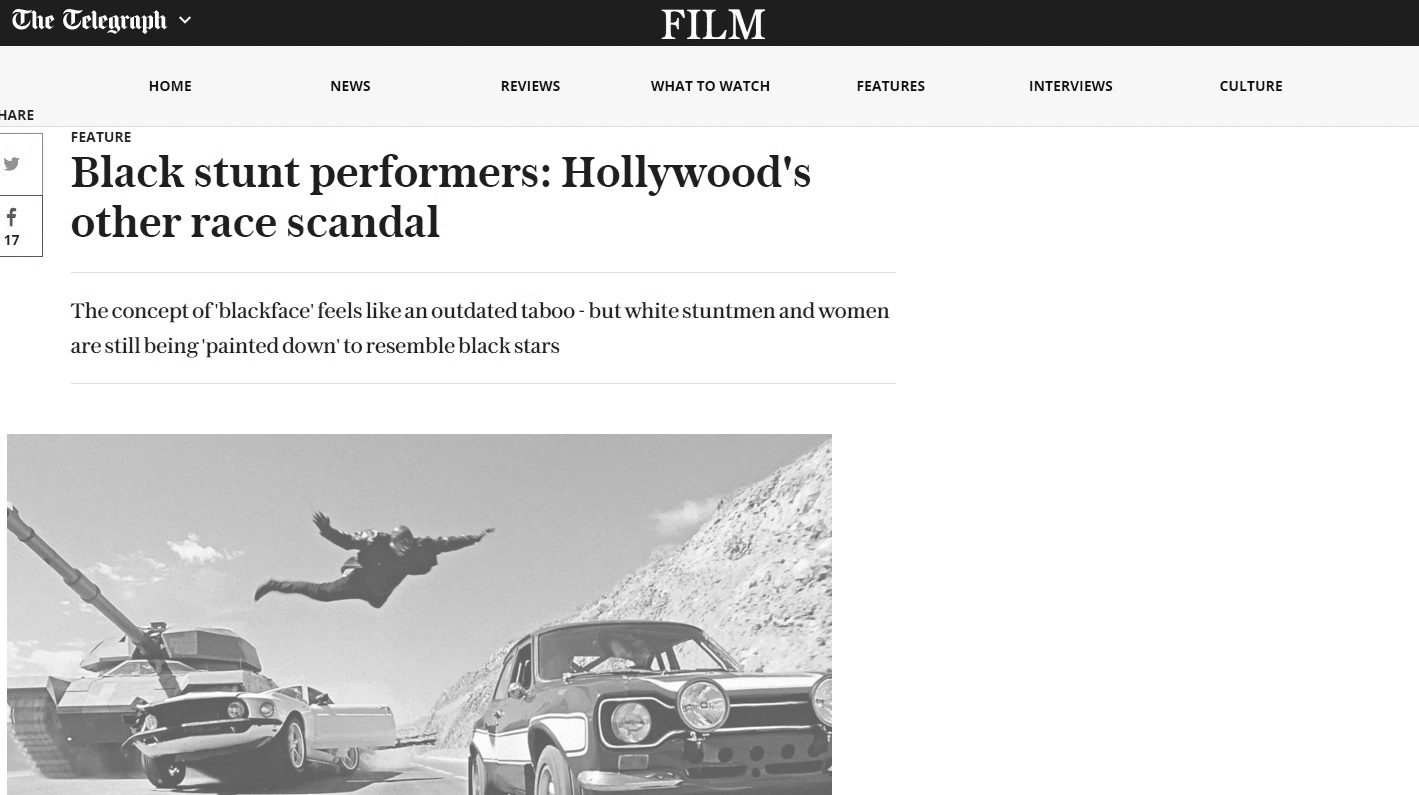Click the leaping stuntman in the photo
The width and height of the screenshot is (1419, 795).
pyautogui.click(x=372, y=560)
